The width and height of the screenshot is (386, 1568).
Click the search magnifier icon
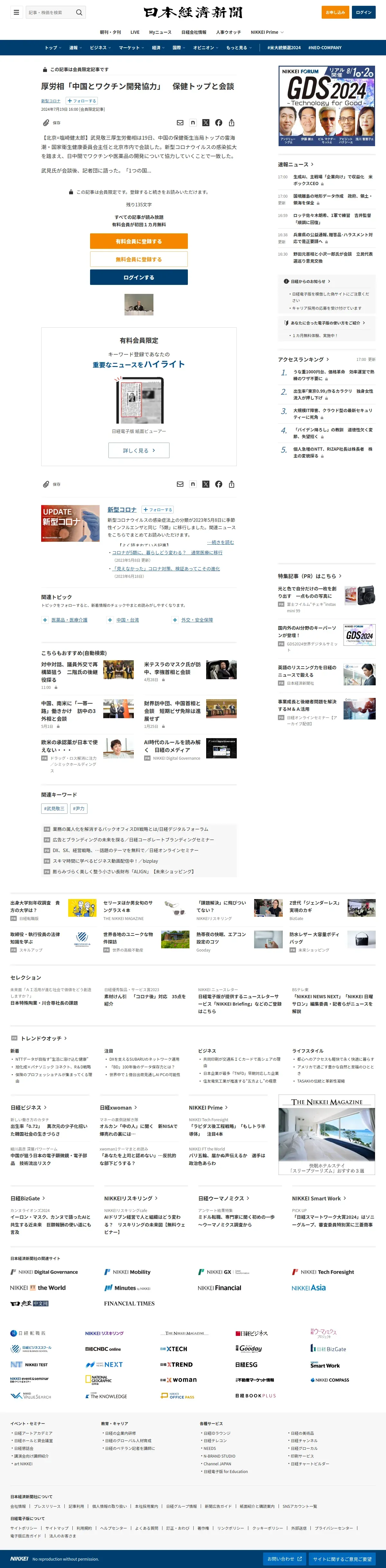[79, 12]
